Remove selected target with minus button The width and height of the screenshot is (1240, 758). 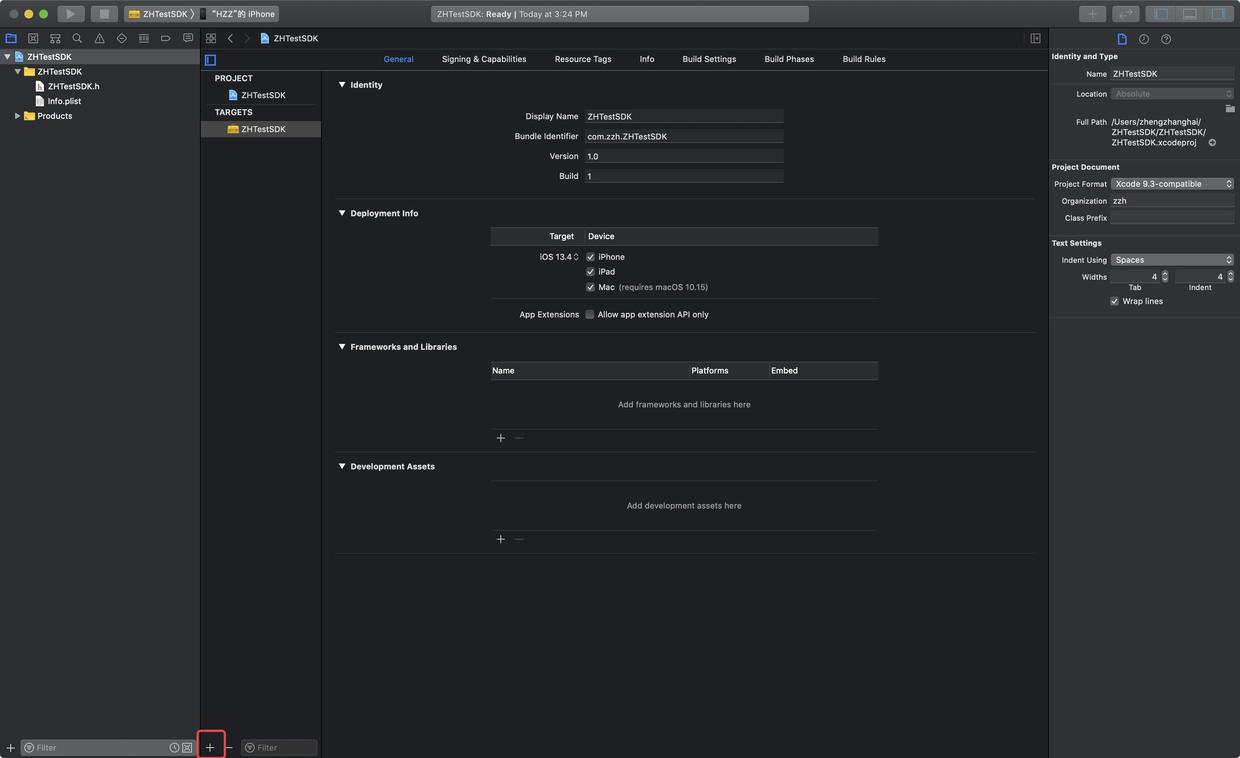click(229, 747)
